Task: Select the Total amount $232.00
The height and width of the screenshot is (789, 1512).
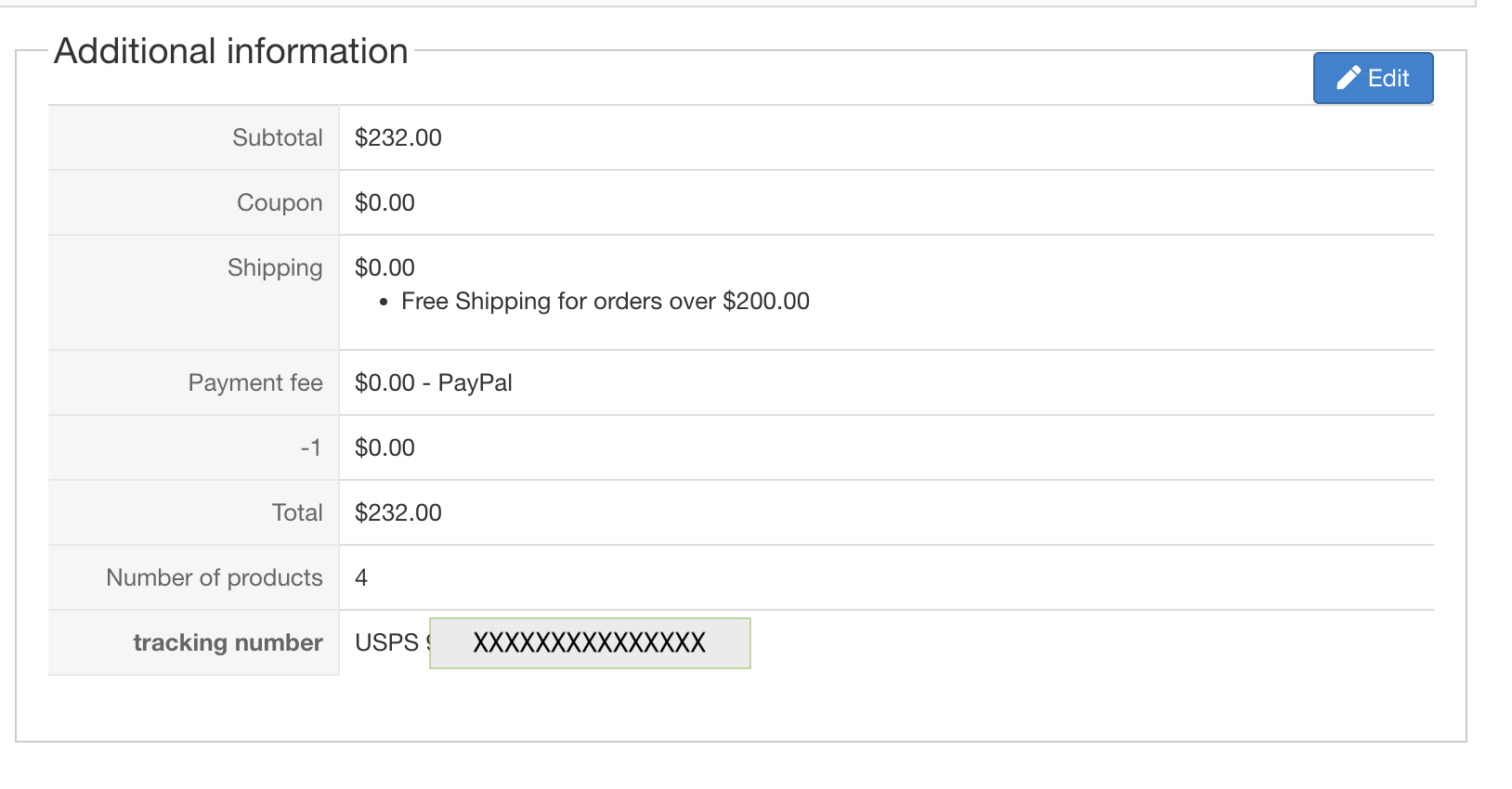Action: [398, 512]
